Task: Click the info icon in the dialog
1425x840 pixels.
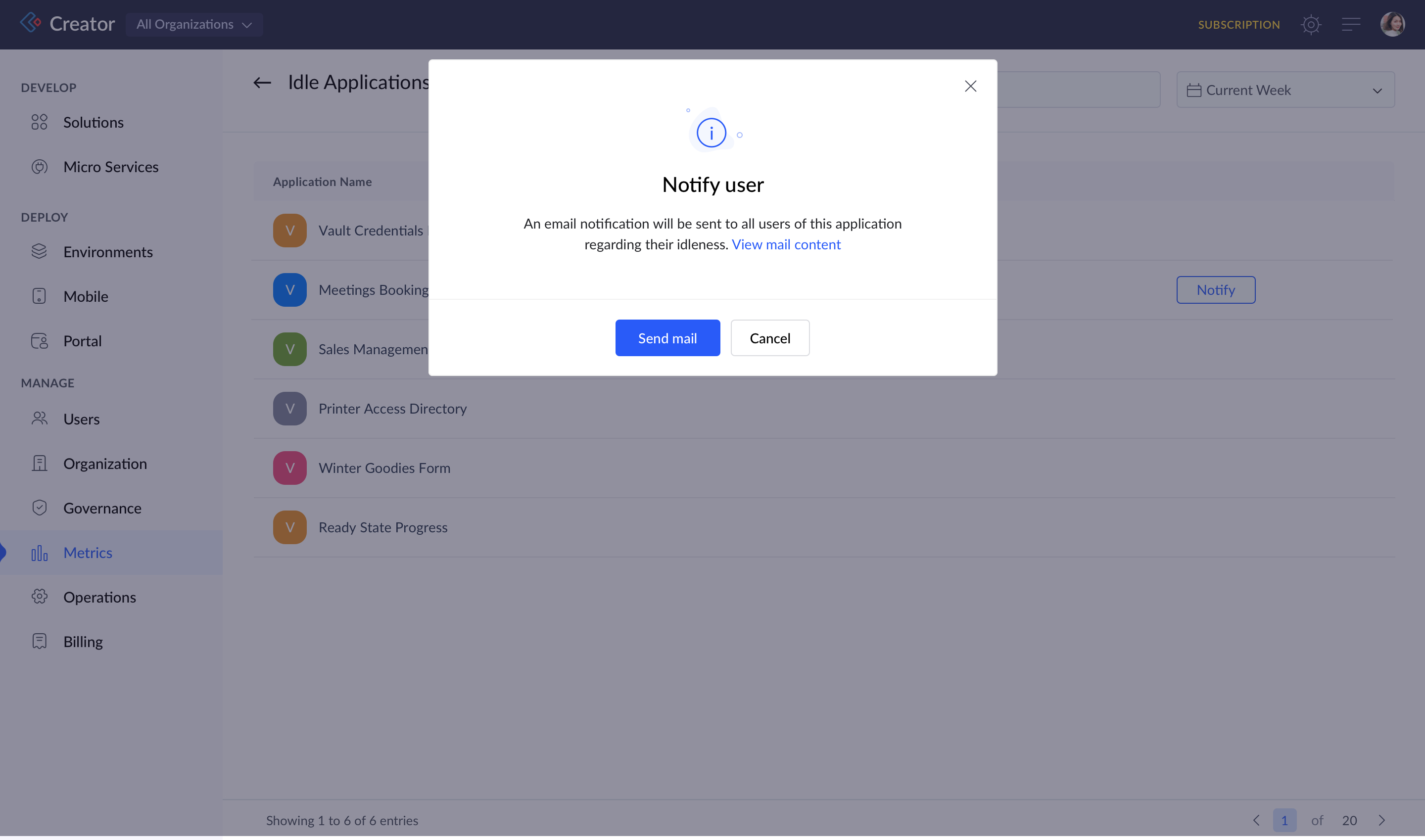Action: click(x=711, y=133)
